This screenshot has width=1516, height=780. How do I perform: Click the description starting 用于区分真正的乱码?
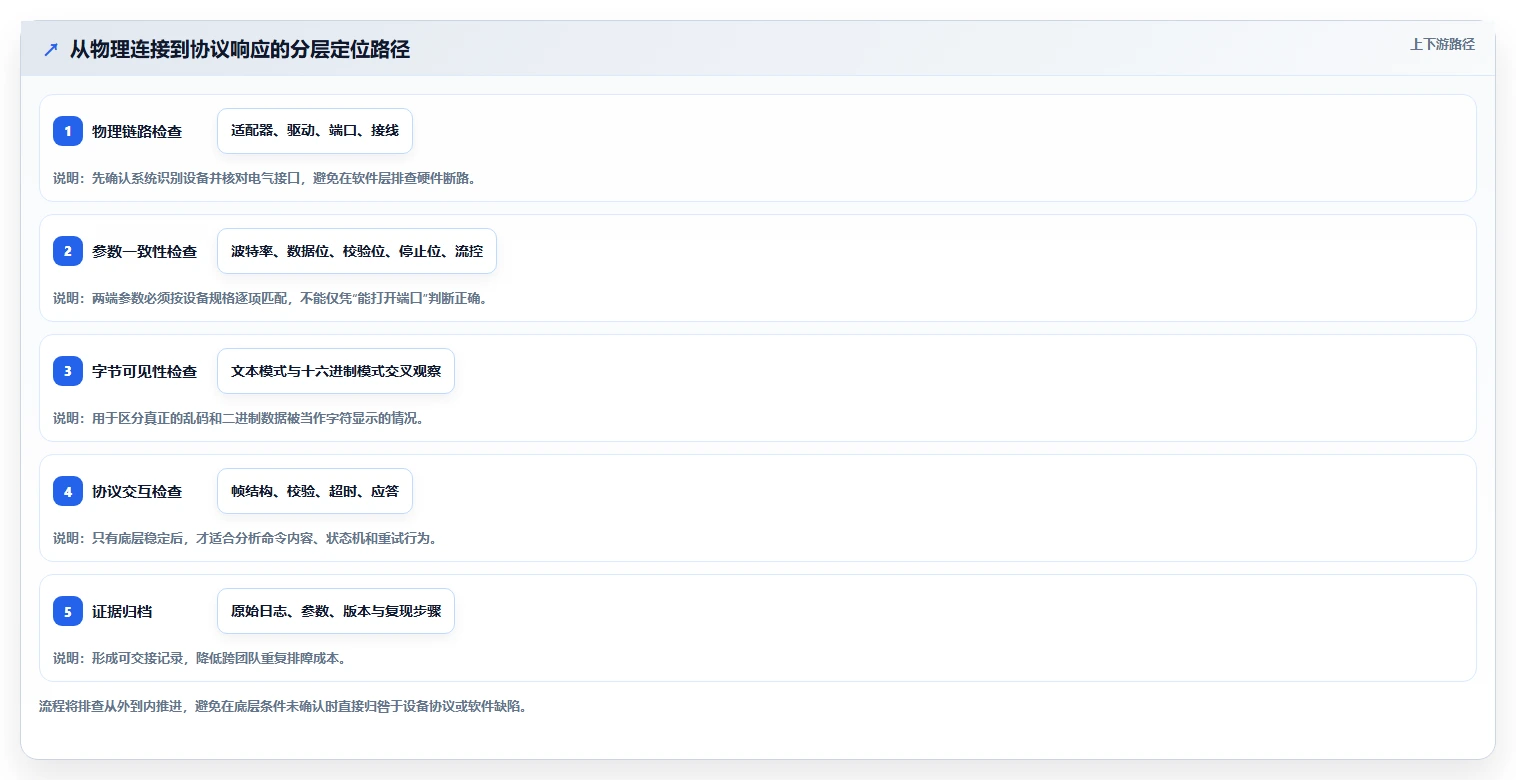pyautogui.click(x=239, y=418)
